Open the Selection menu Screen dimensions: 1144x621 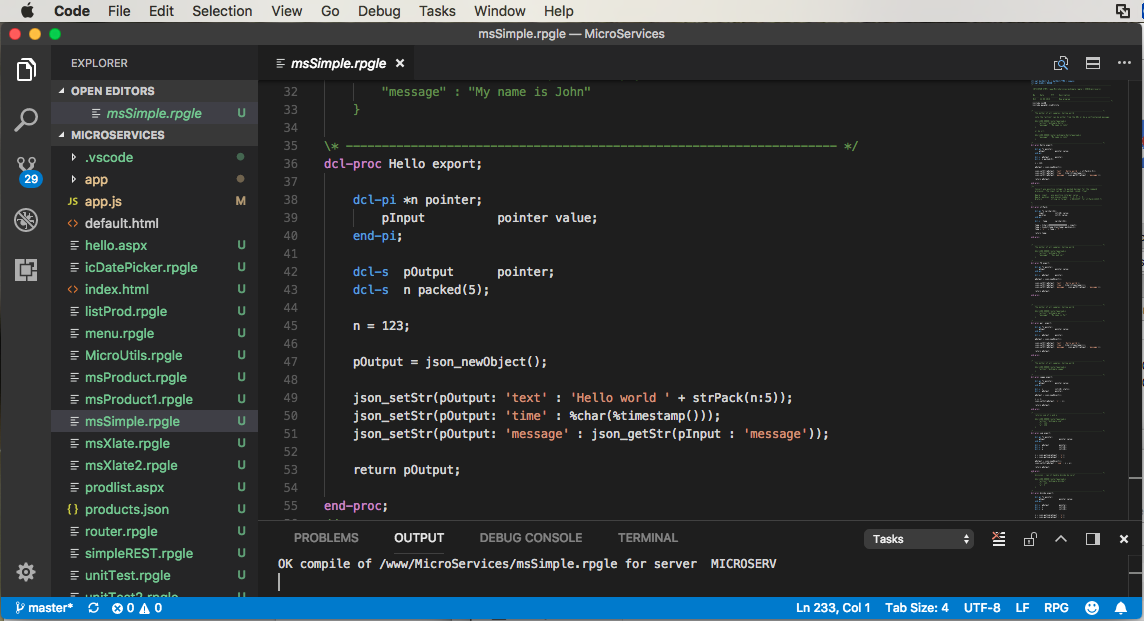click(x=222, y=11)
